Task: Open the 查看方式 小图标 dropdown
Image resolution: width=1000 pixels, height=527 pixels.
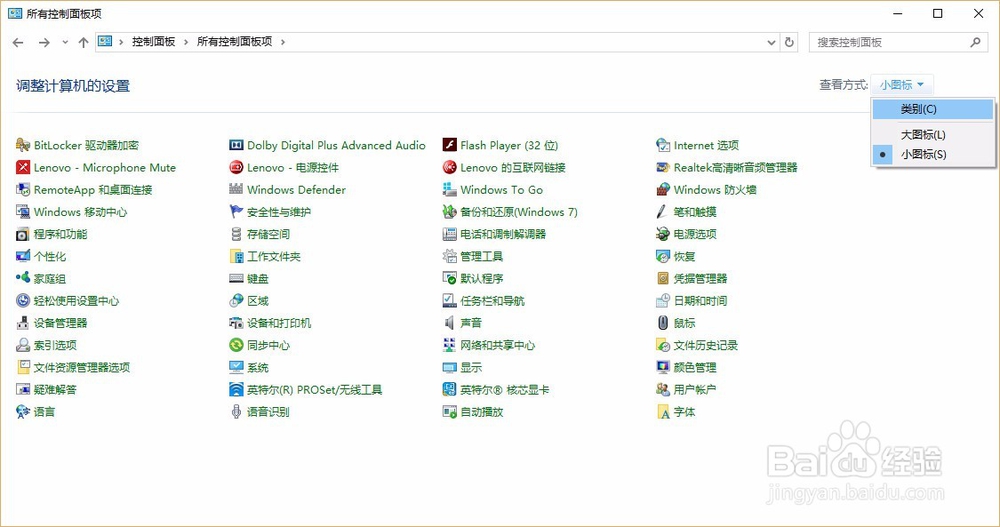Action: coord(902,85)
